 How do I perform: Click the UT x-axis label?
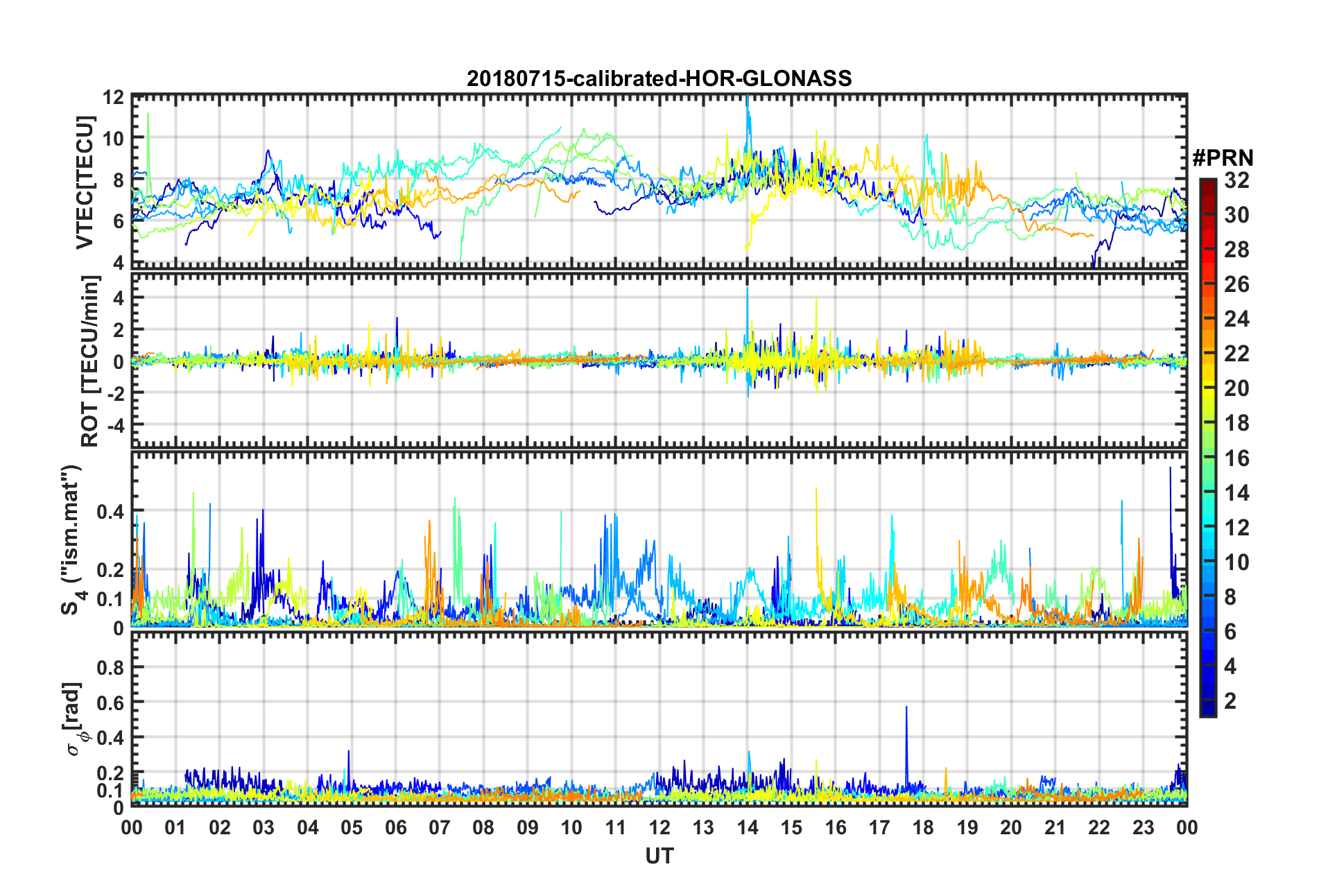659,856
